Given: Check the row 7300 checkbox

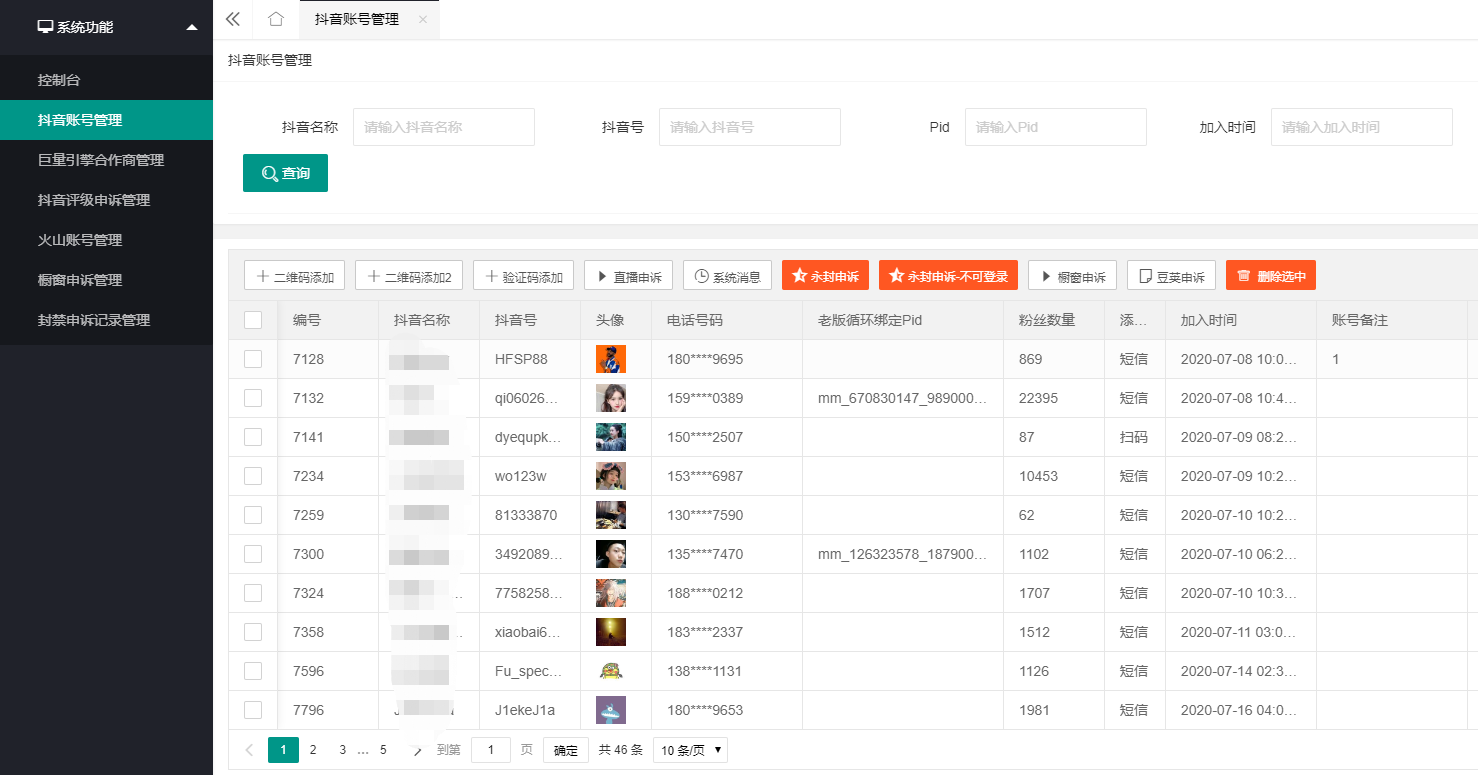Looking at the screenshot, I should point(253,554).
